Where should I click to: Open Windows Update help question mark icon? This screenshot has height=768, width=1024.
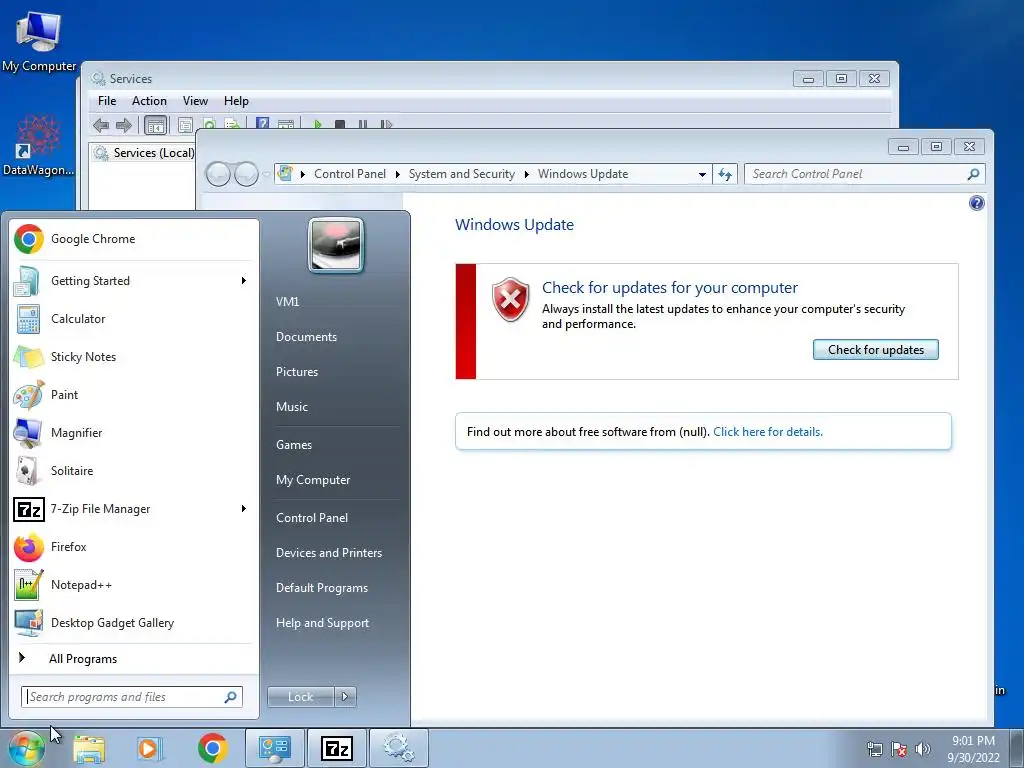[976, 203]
